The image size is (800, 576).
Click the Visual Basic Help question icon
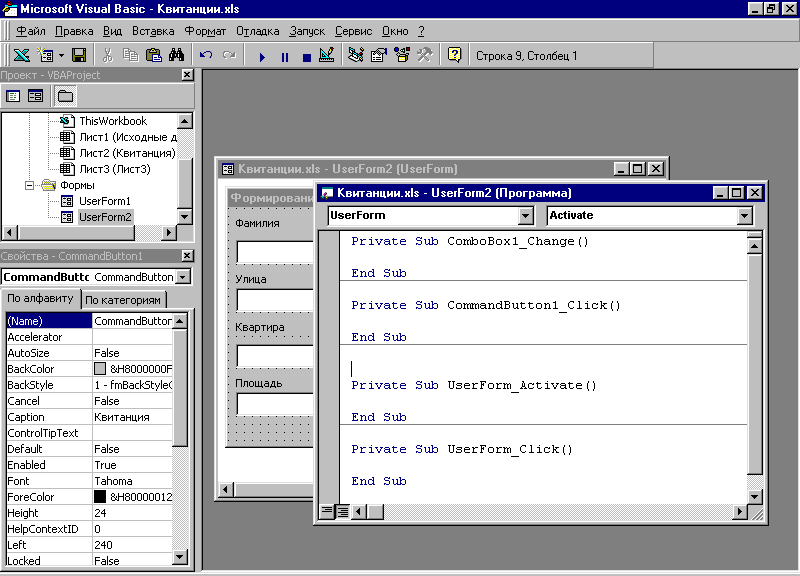(454, 55)
